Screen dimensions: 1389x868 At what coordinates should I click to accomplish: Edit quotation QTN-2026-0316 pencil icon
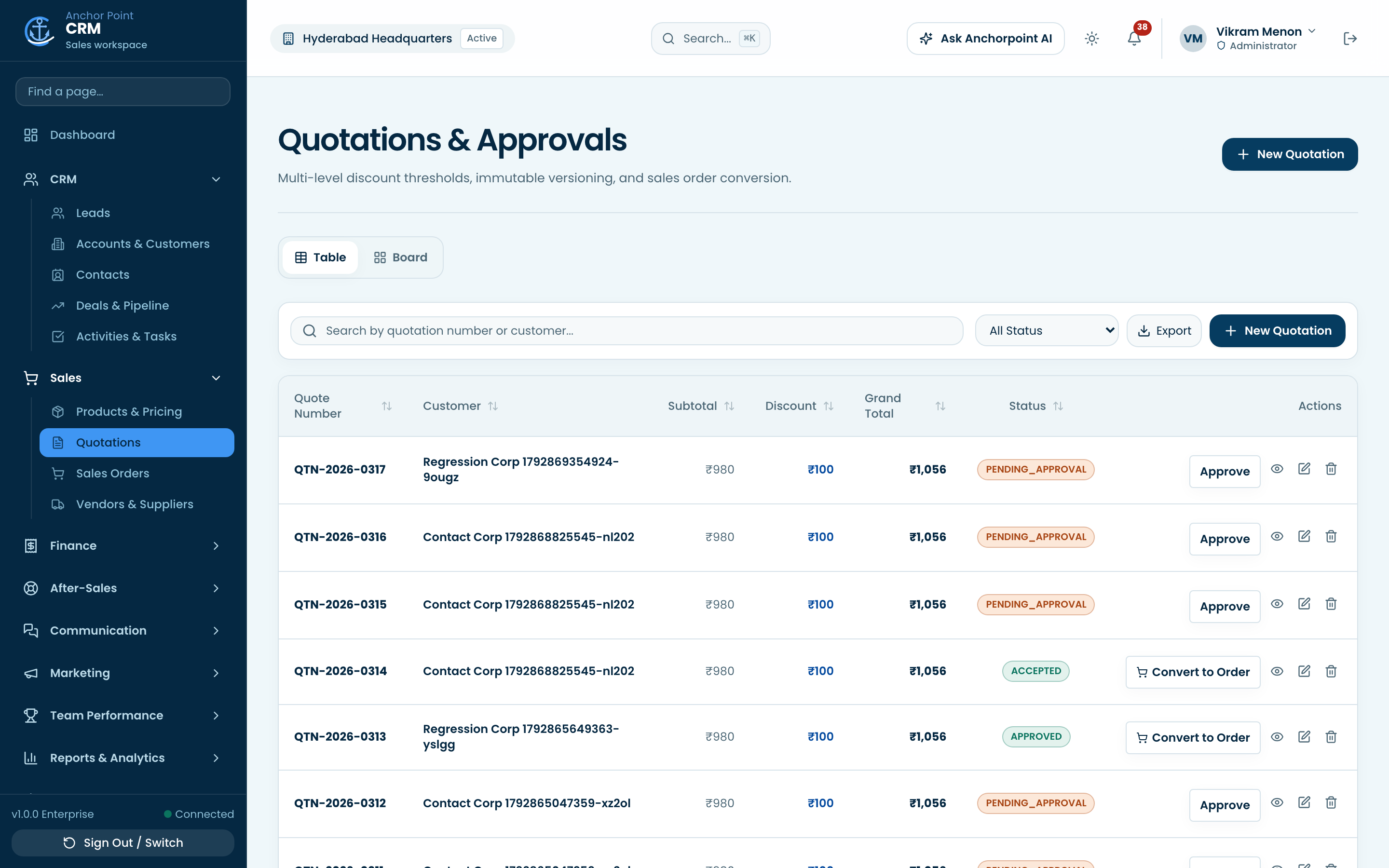[1304, 536]
